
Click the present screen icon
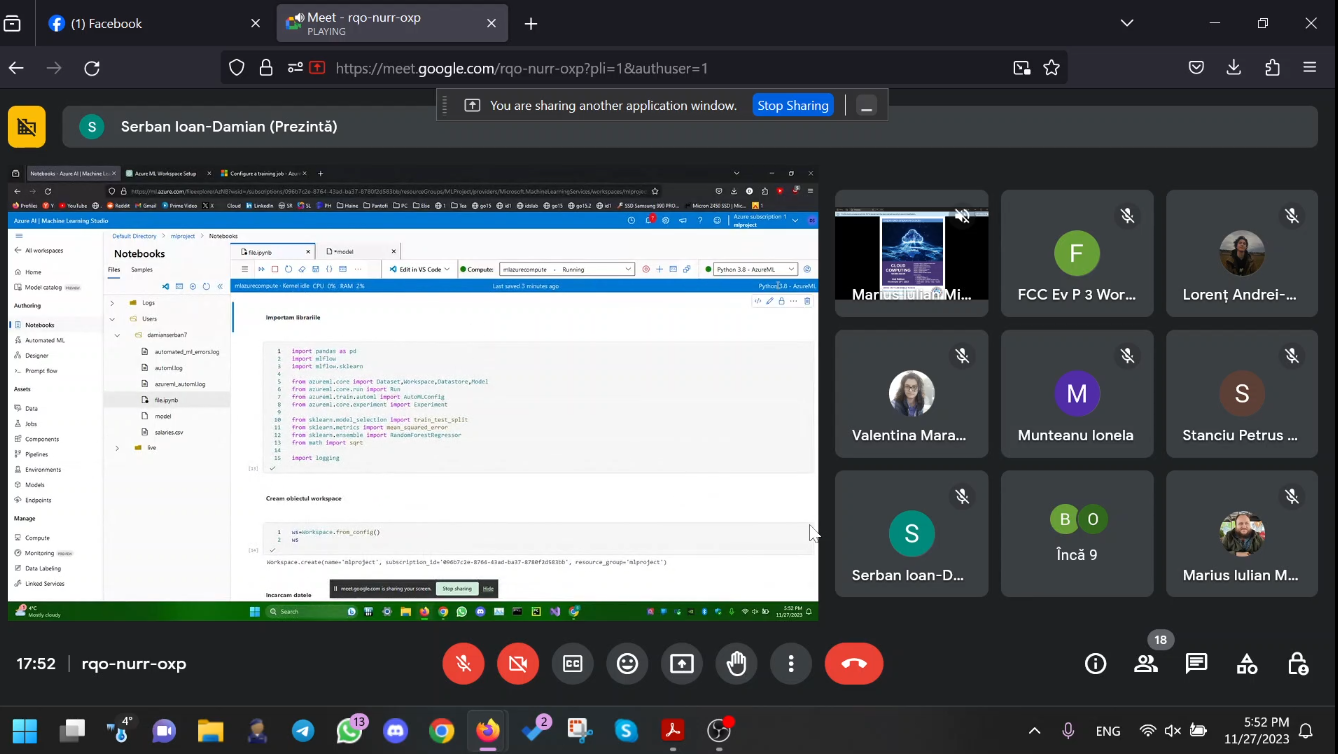682,664
